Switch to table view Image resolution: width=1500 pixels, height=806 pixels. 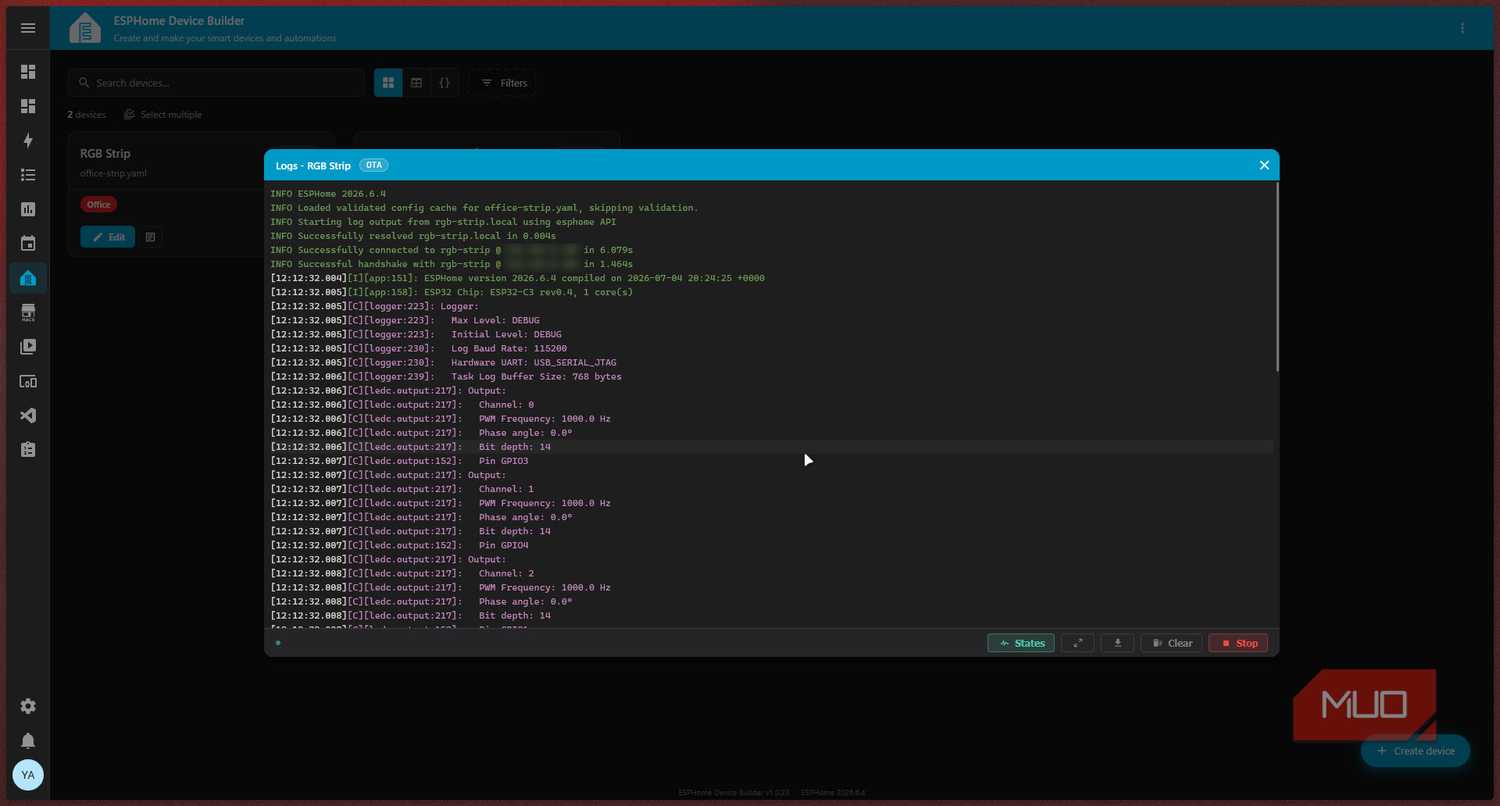click(417, 83)
